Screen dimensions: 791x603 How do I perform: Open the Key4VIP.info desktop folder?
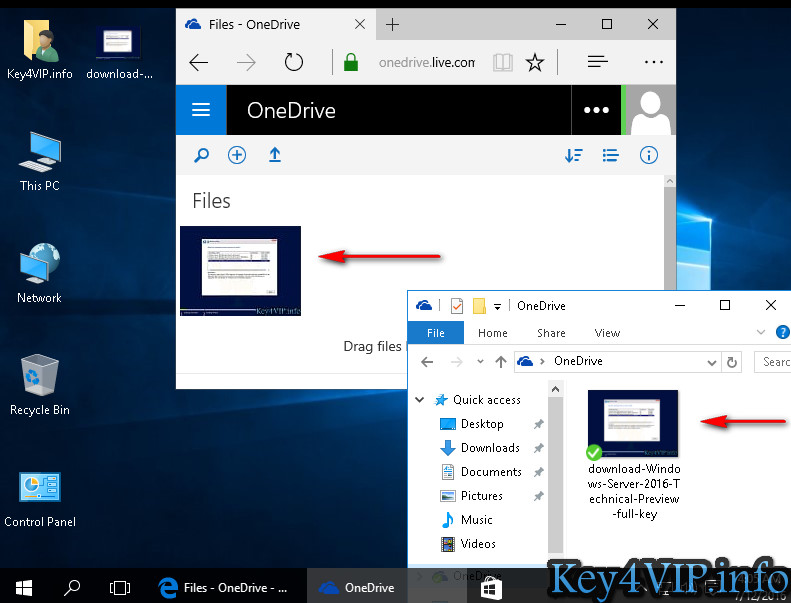click(x=40, y=49)
